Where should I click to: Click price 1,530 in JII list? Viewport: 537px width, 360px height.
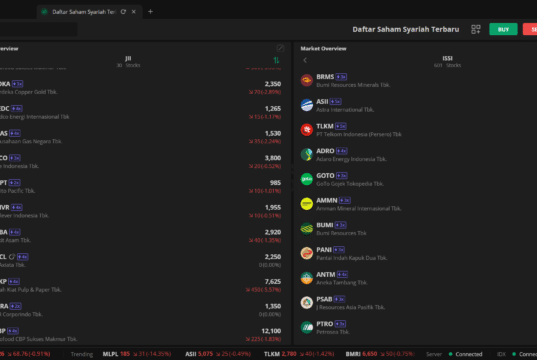[x=273, y=133]
